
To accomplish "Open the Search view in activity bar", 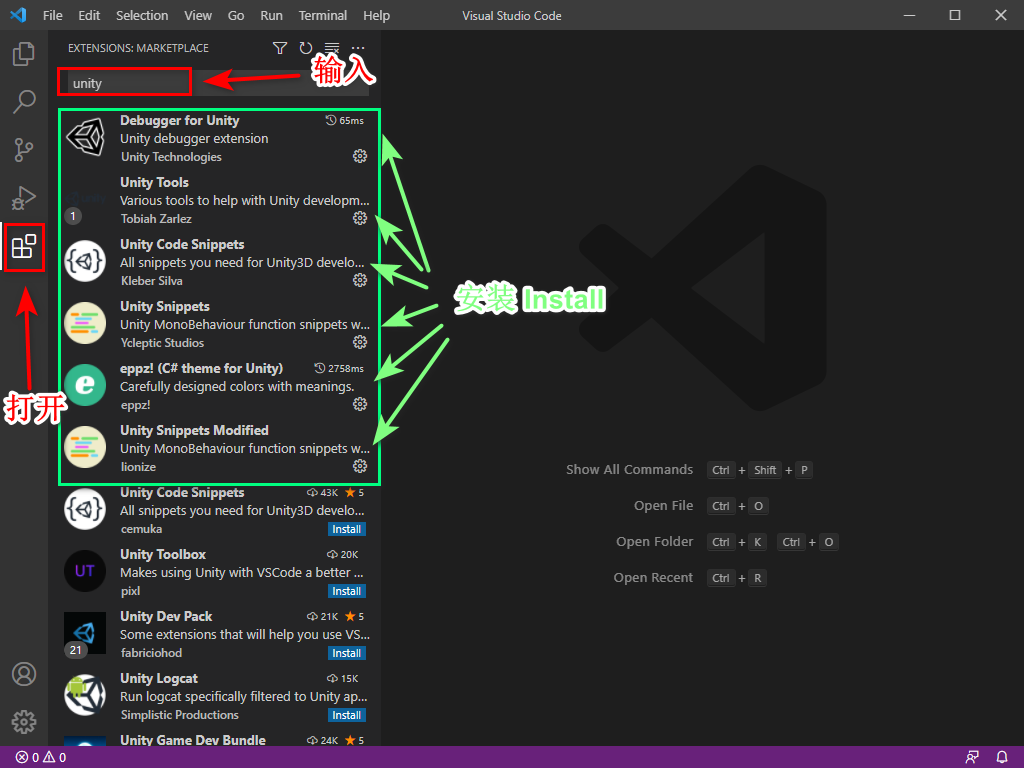I will coord(24,102).
